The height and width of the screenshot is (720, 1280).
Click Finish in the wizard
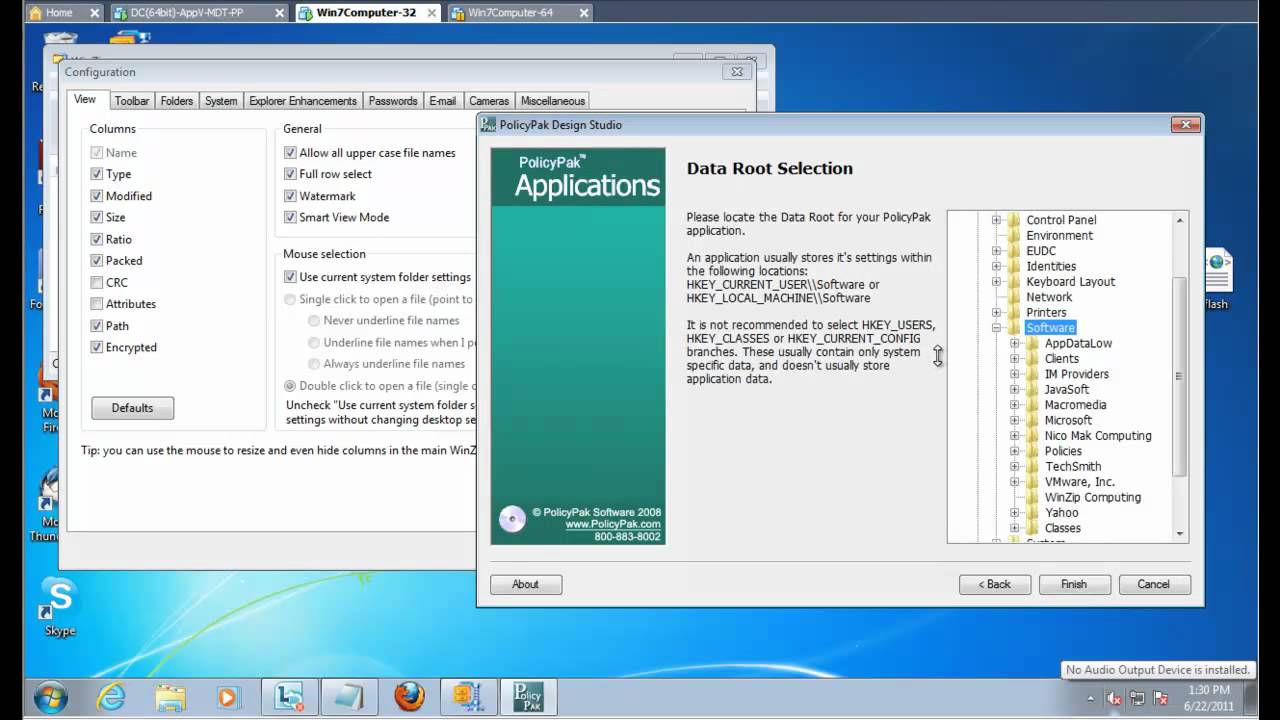(x=1074, y=585)
